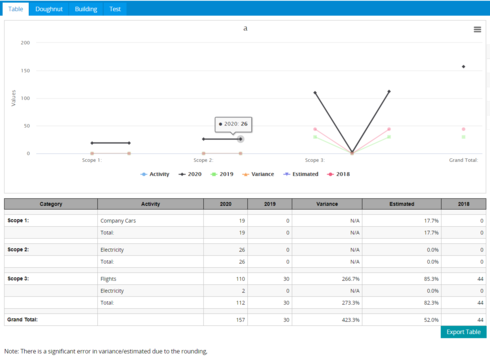
Task: Click the 2020 table column header
Action: pos(225,204)
